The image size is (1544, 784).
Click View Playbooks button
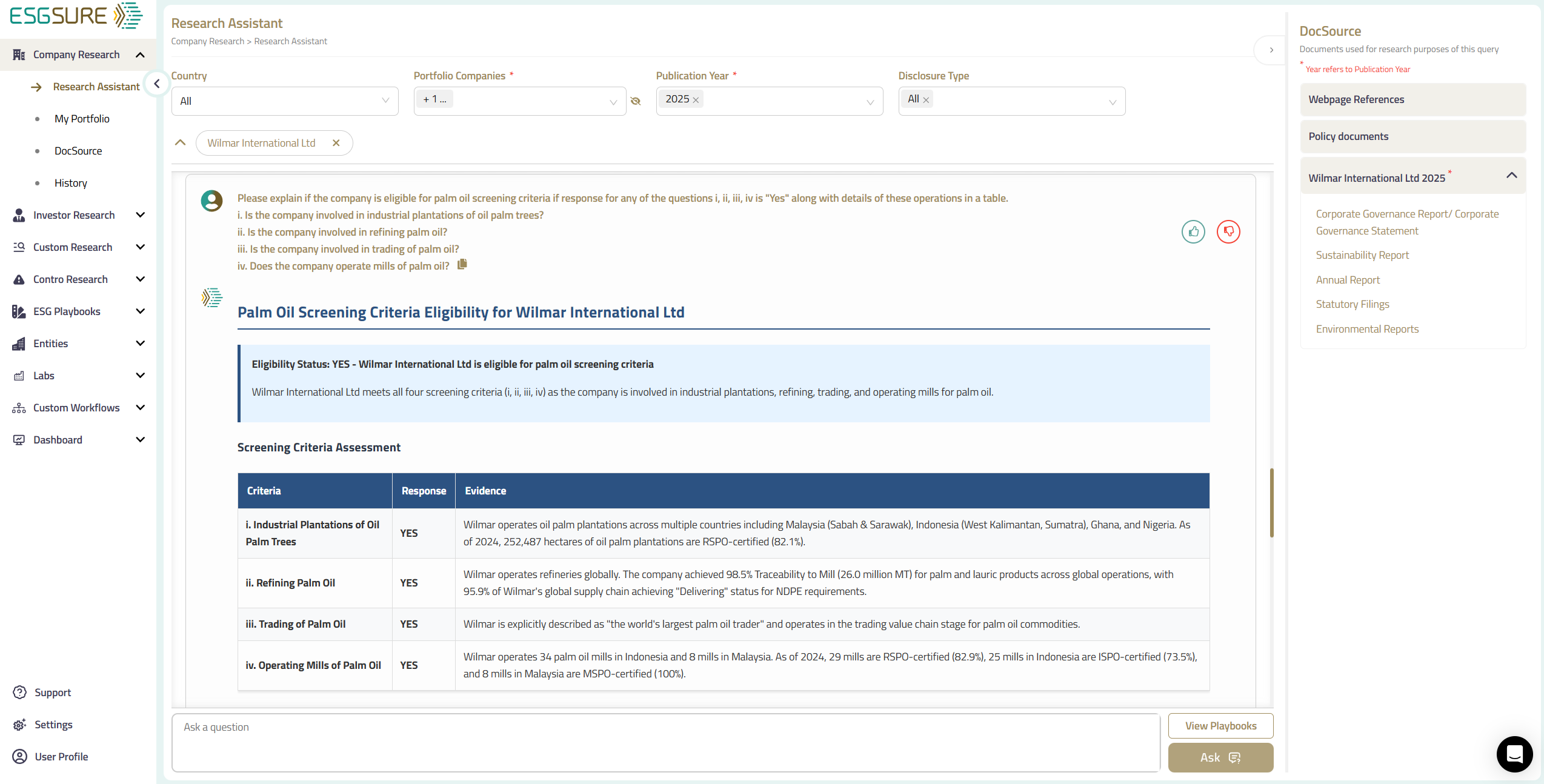(1220, 726)
